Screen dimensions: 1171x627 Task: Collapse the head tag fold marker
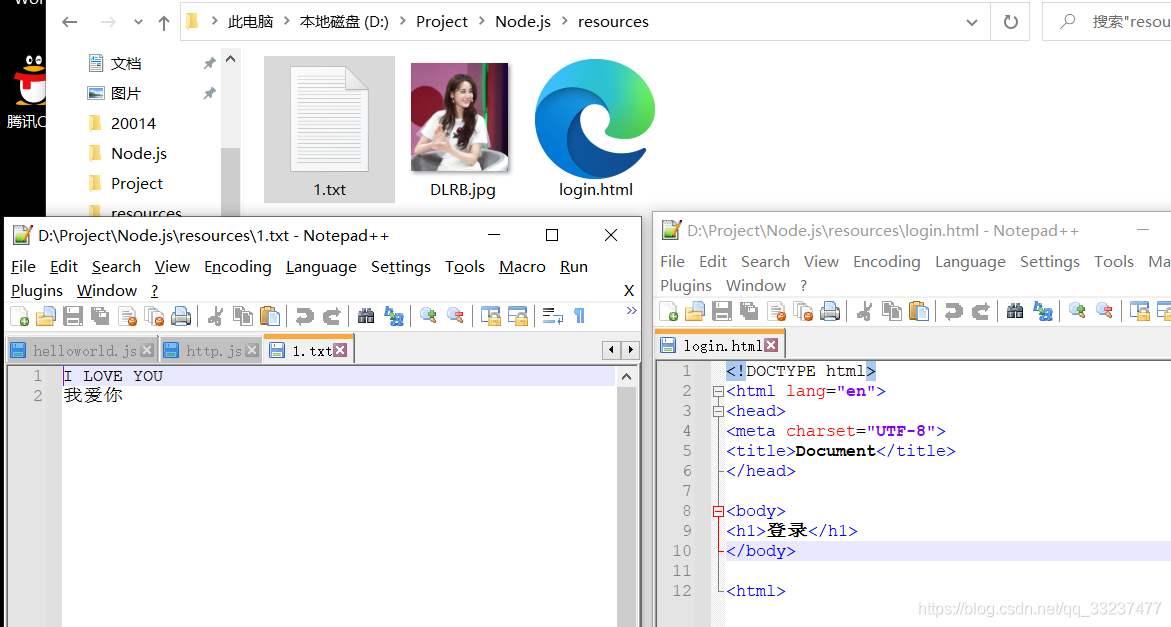[x=718, y=411]
